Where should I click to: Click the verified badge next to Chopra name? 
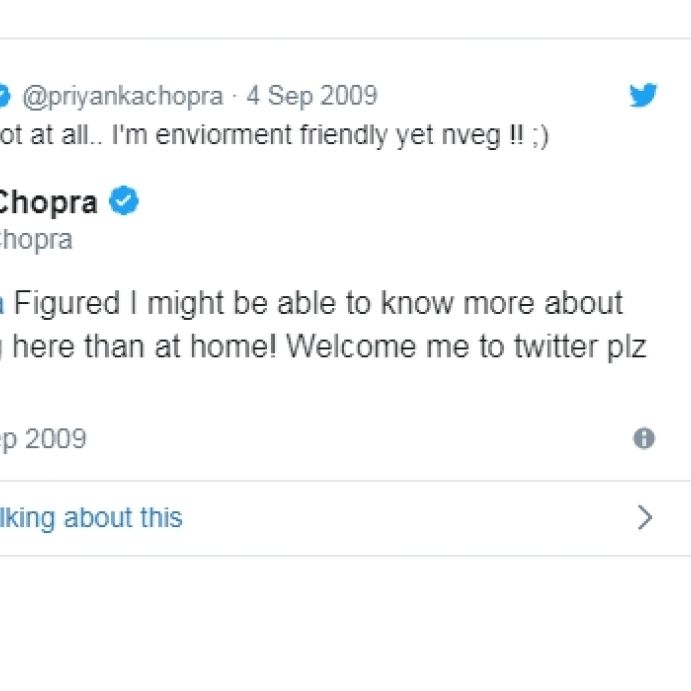pos(124,200)
